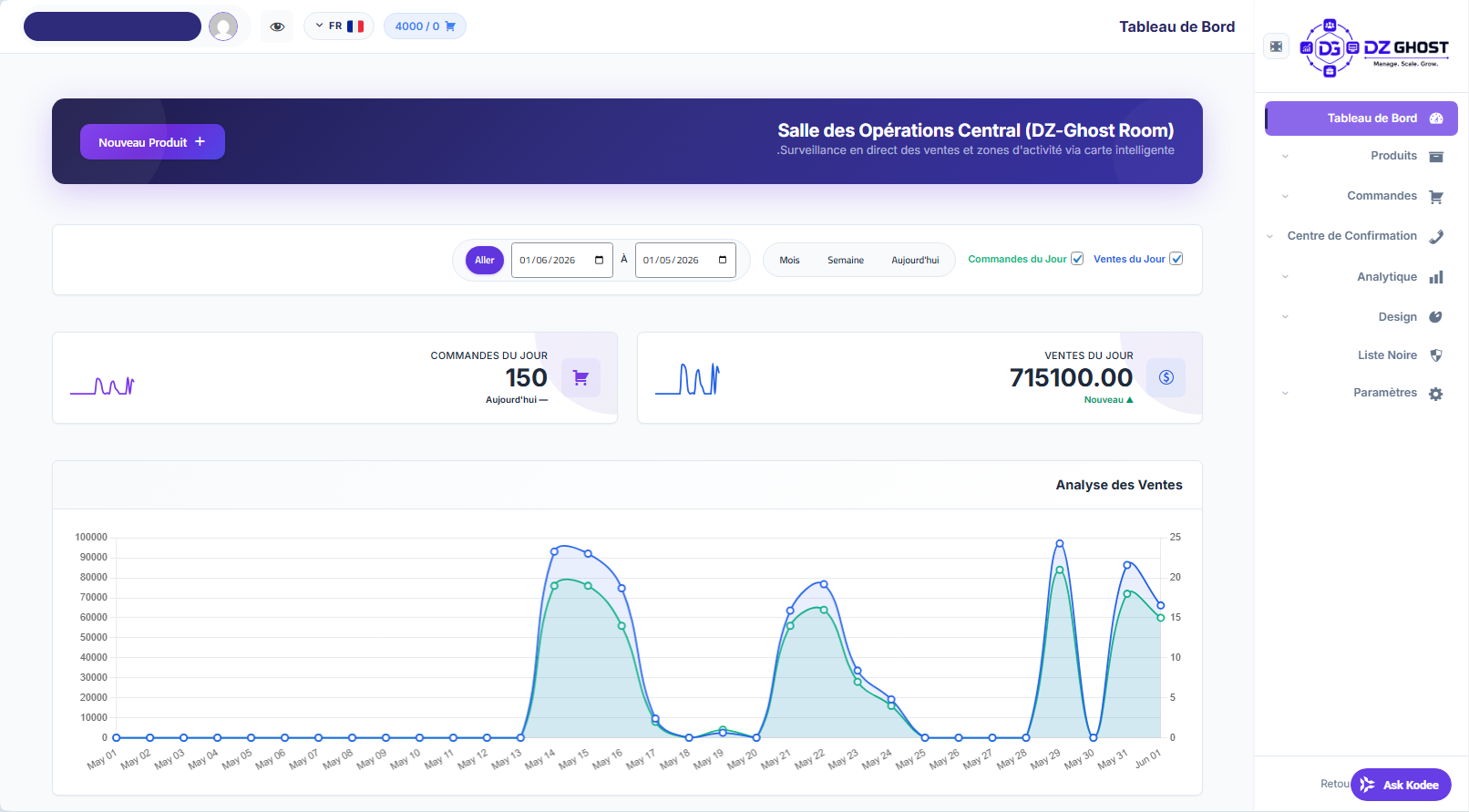
Task: Click the eye visibility icon in header
Action: click(278, 26)
